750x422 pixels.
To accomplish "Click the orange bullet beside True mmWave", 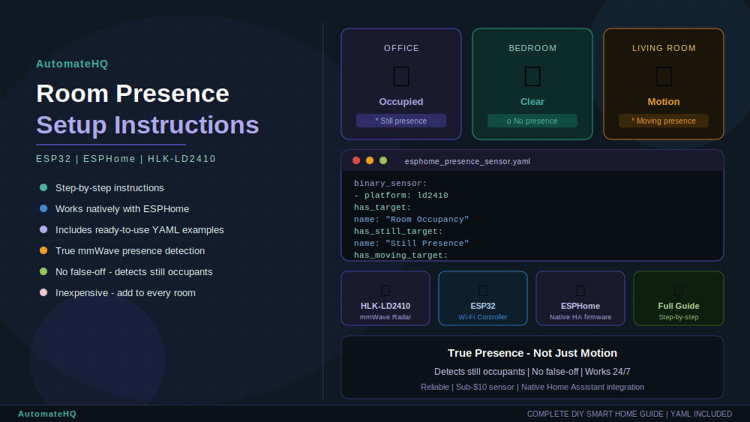I will point(44,250).
